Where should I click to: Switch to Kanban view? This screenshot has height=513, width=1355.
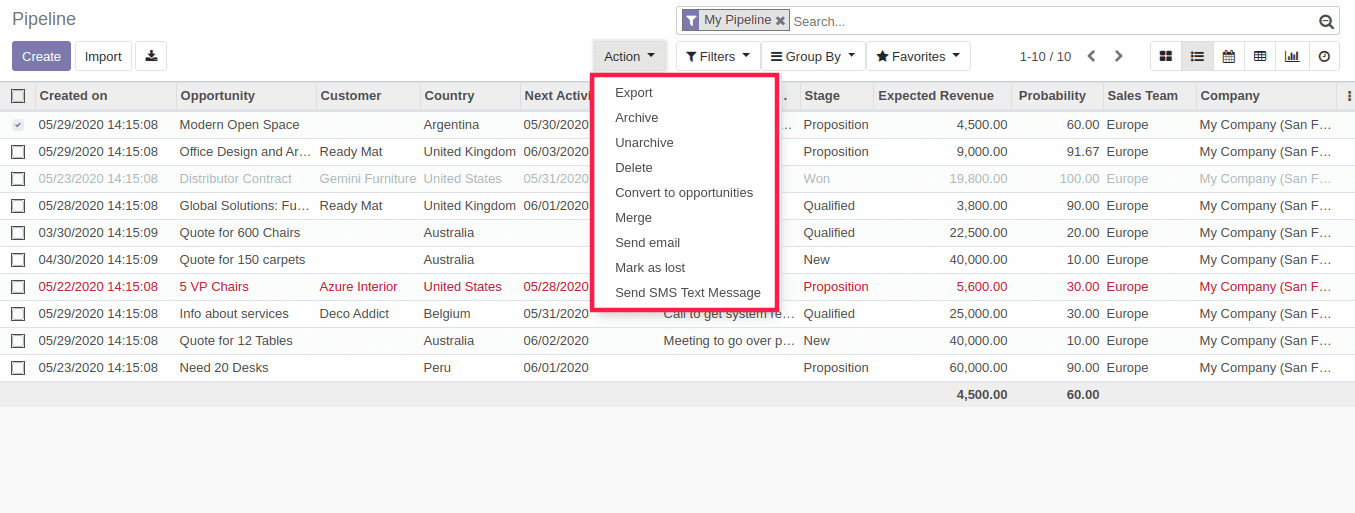[1165, 56]
